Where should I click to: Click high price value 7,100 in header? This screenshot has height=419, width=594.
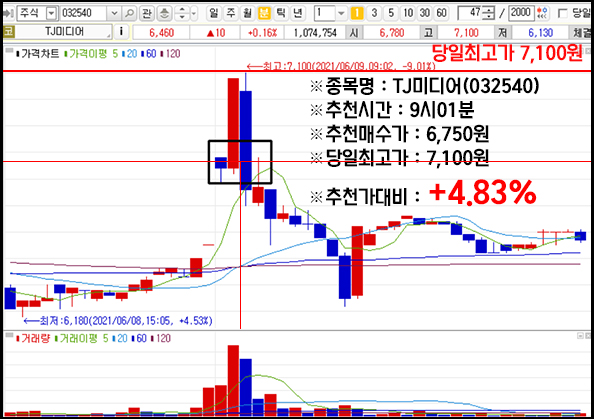point(466,33)
